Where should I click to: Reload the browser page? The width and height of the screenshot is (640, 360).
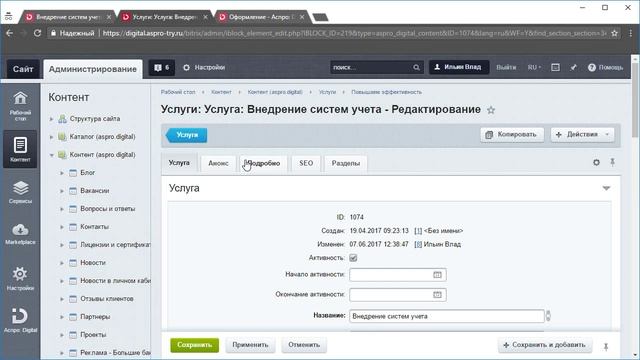pyautogui.click(x=37, y=33)
